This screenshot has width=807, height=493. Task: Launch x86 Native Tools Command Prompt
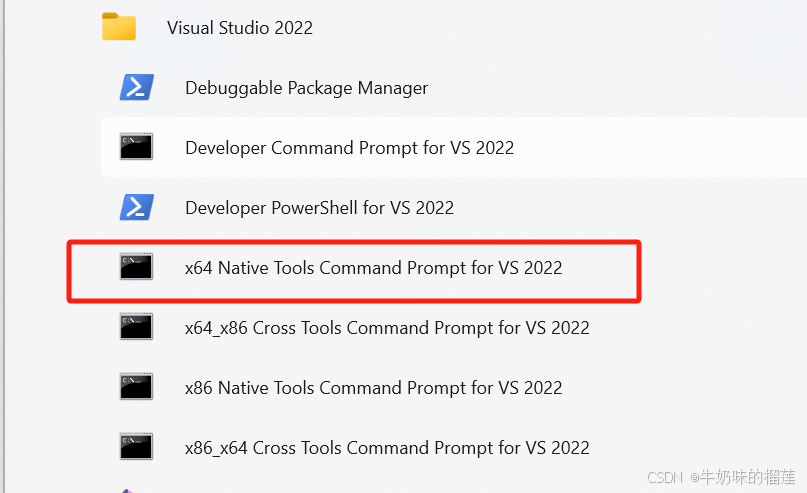(374, 388)
